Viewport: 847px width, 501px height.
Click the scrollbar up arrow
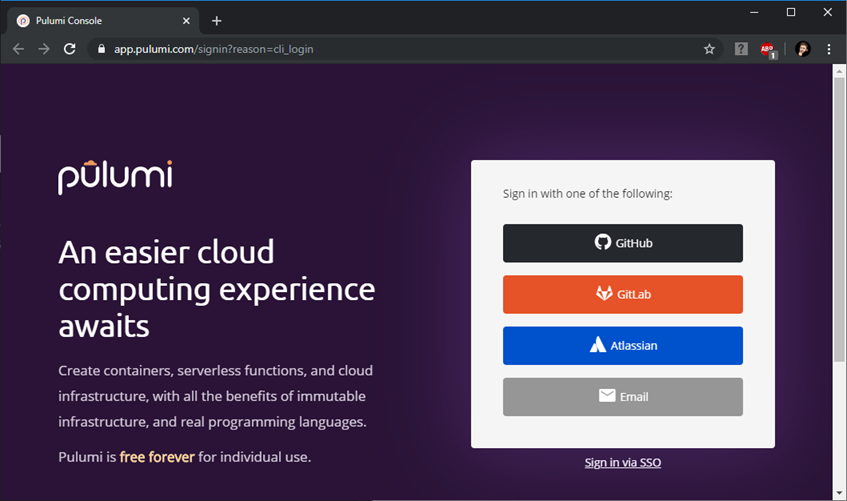coord(839,71)
